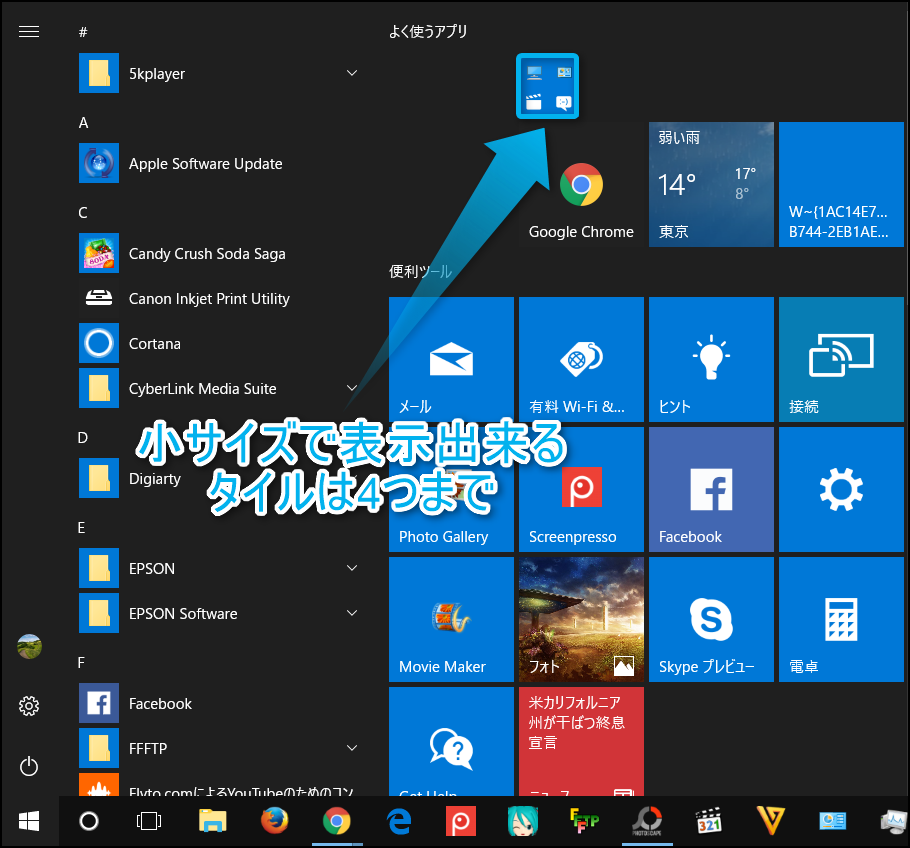Click the hamburger menu button
910x848 pixels.
pyautogui.click(x=29, y=31)
